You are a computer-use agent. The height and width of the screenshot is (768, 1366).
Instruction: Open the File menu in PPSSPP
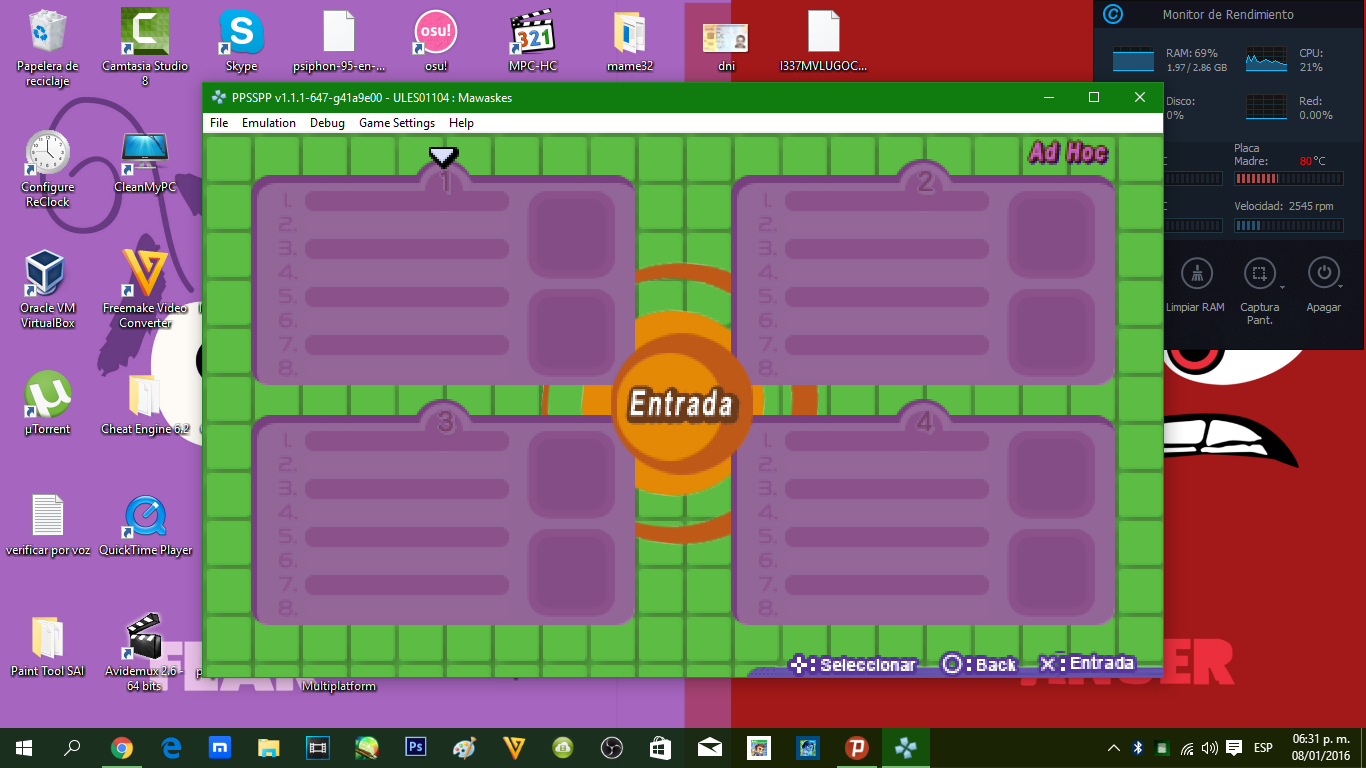pyautogui.click(x=219, y=123)
